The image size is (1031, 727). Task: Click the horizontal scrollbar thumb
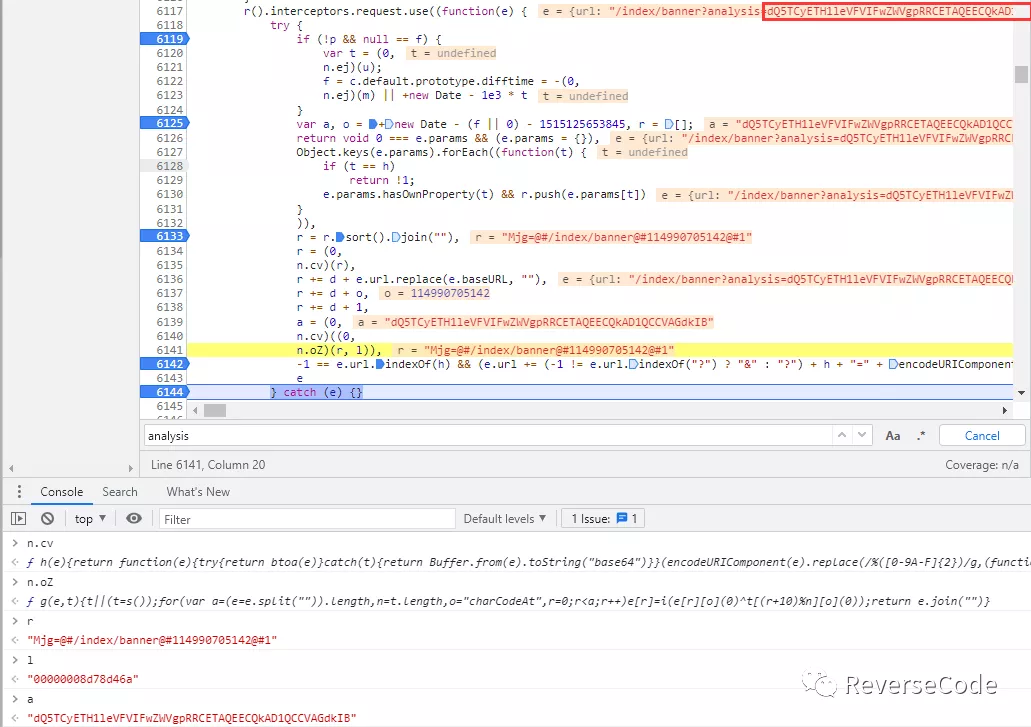pos(215,410)
